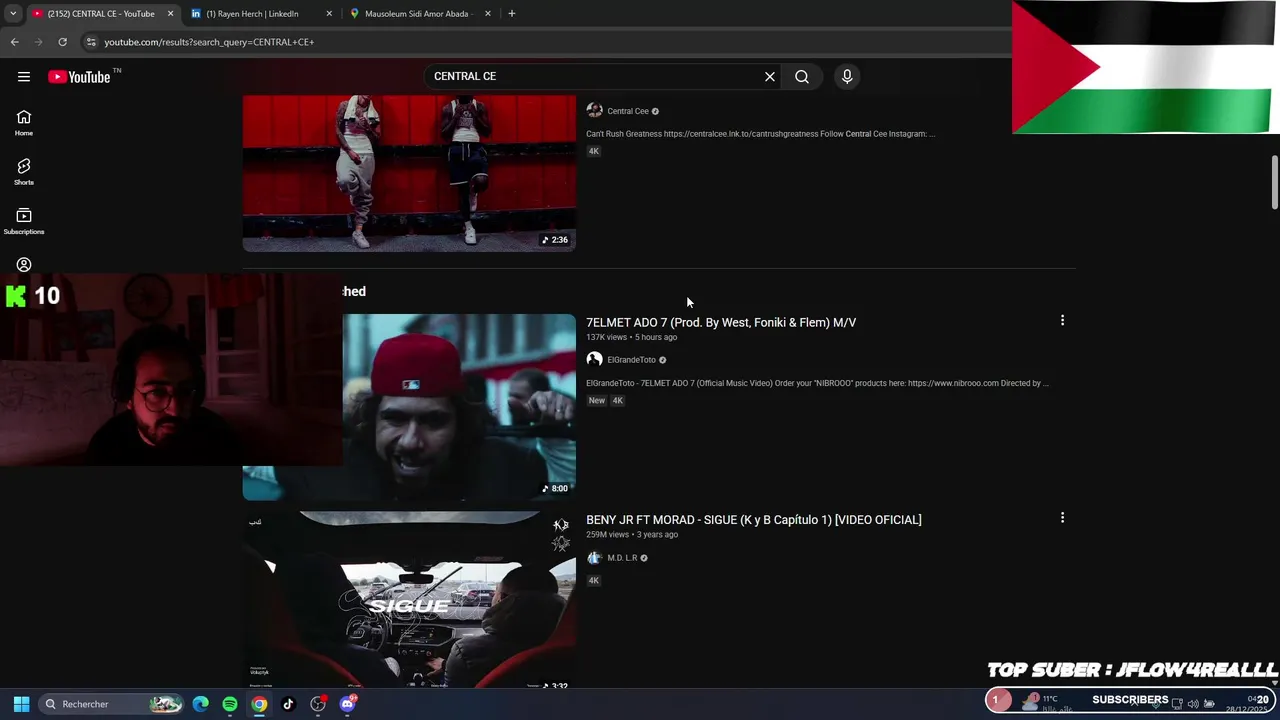The height and width of the screenshot is (720, 1280).
Task: Open the Central Cee channel avatar
Action: coord(594,111)
